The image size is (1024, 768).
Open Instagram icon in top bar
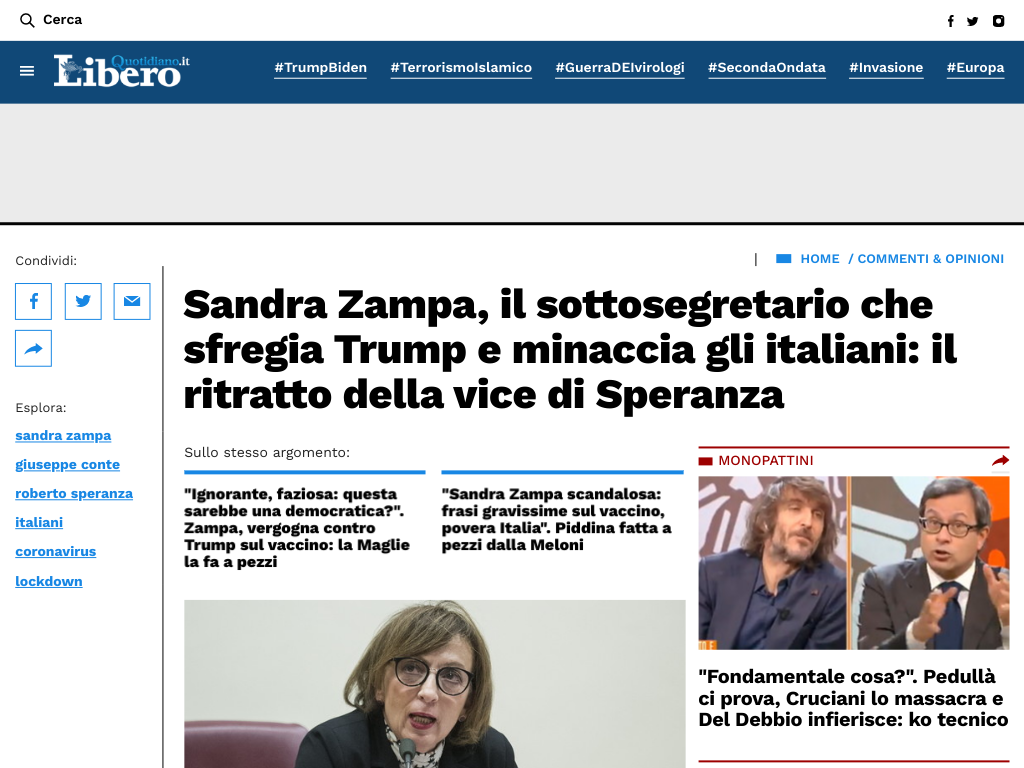pyautogui.click(x=999, y=21)
